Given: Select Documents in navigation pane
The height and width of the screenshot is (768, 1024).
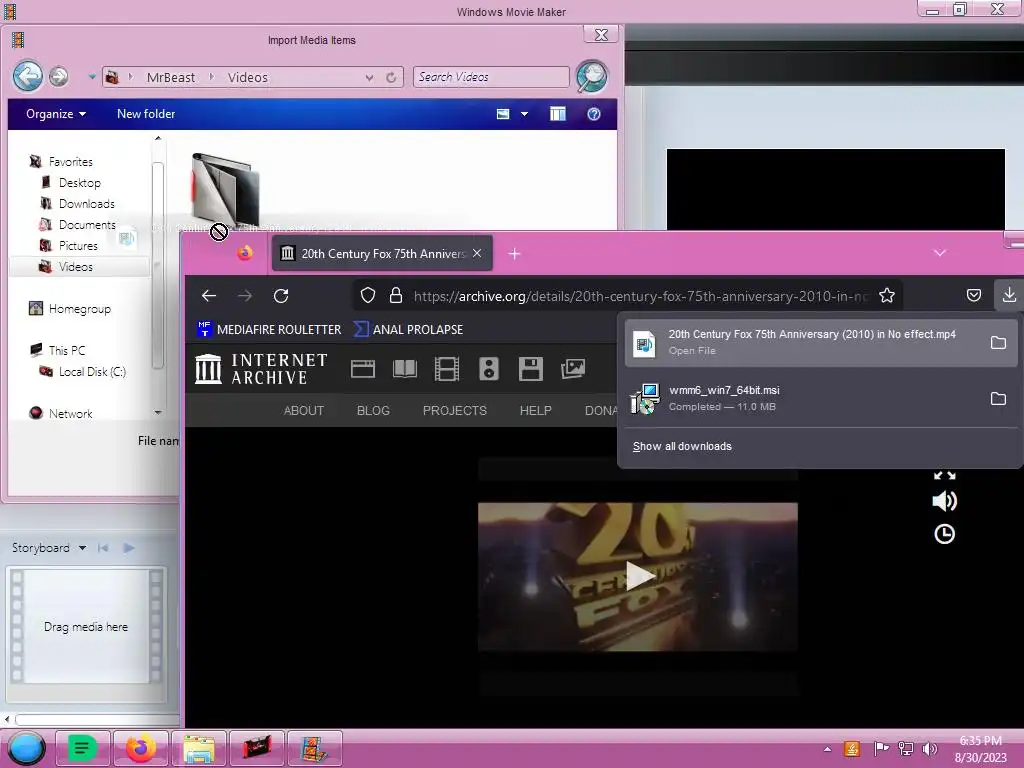Looking at the screenshot, I should coord(87,224).
